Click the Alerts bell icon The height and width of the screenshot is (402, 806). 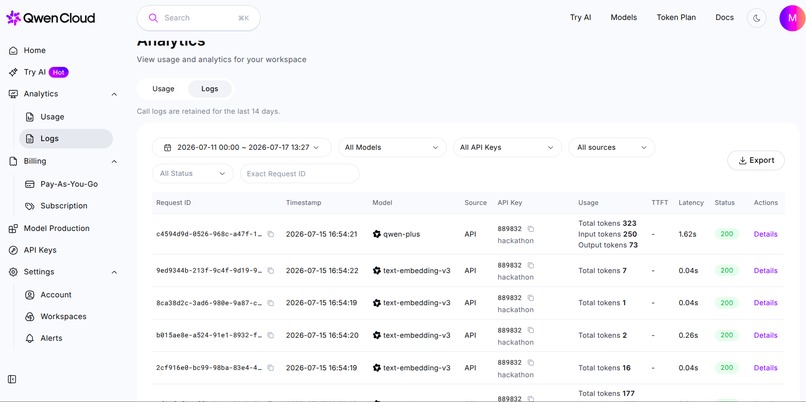(30, 338)
